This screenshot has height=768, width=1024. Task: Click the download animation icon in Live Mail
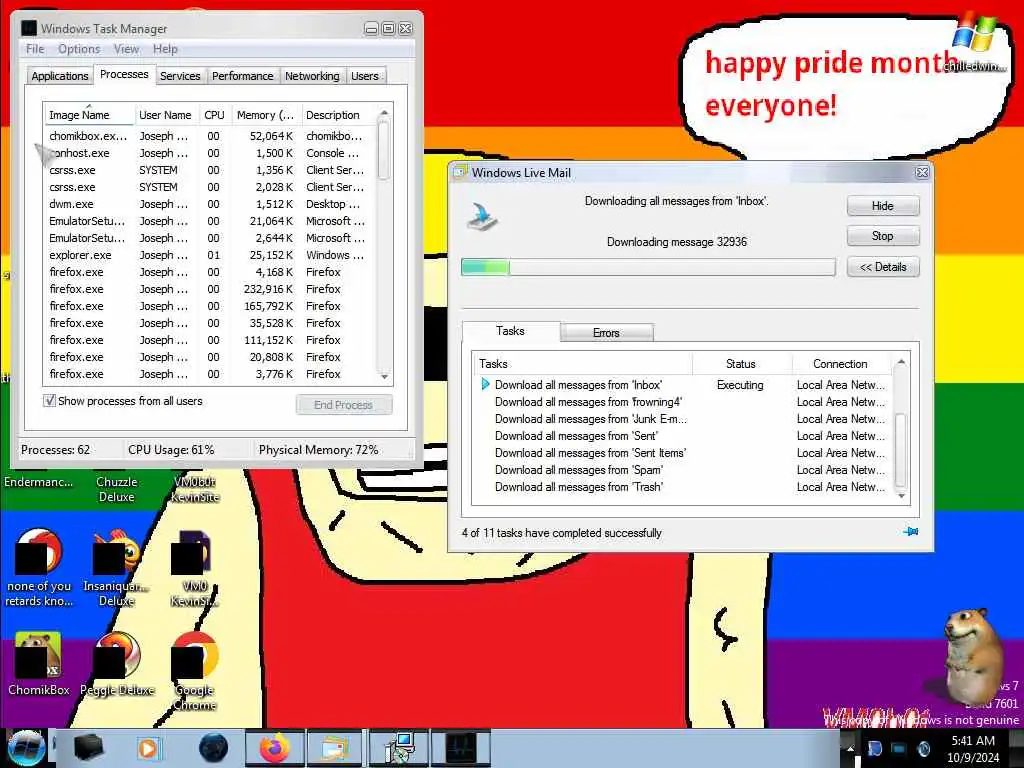[483, 216]
